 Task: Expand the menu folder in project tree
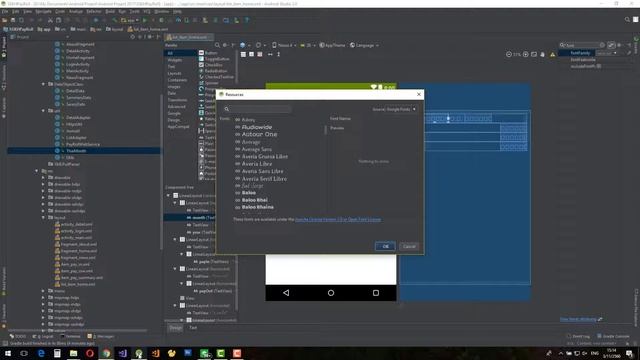(x=43, y=291)
